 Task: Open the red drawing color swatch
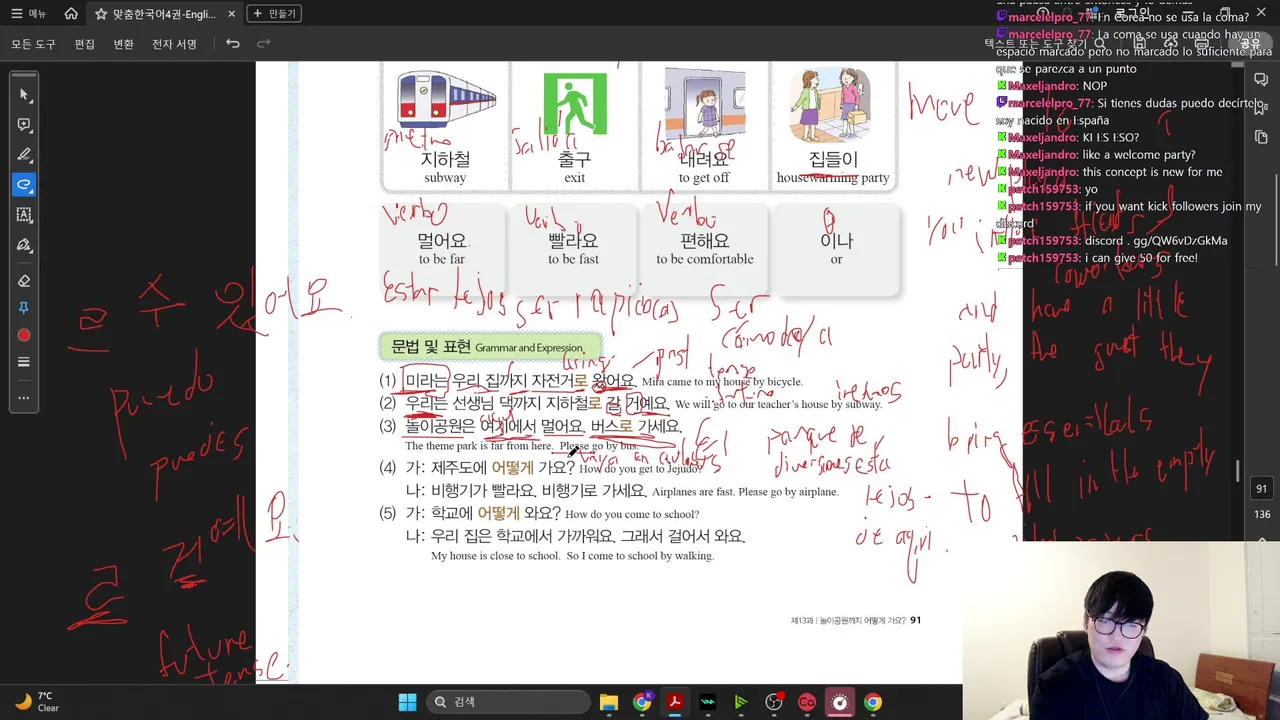coord(24,335)
